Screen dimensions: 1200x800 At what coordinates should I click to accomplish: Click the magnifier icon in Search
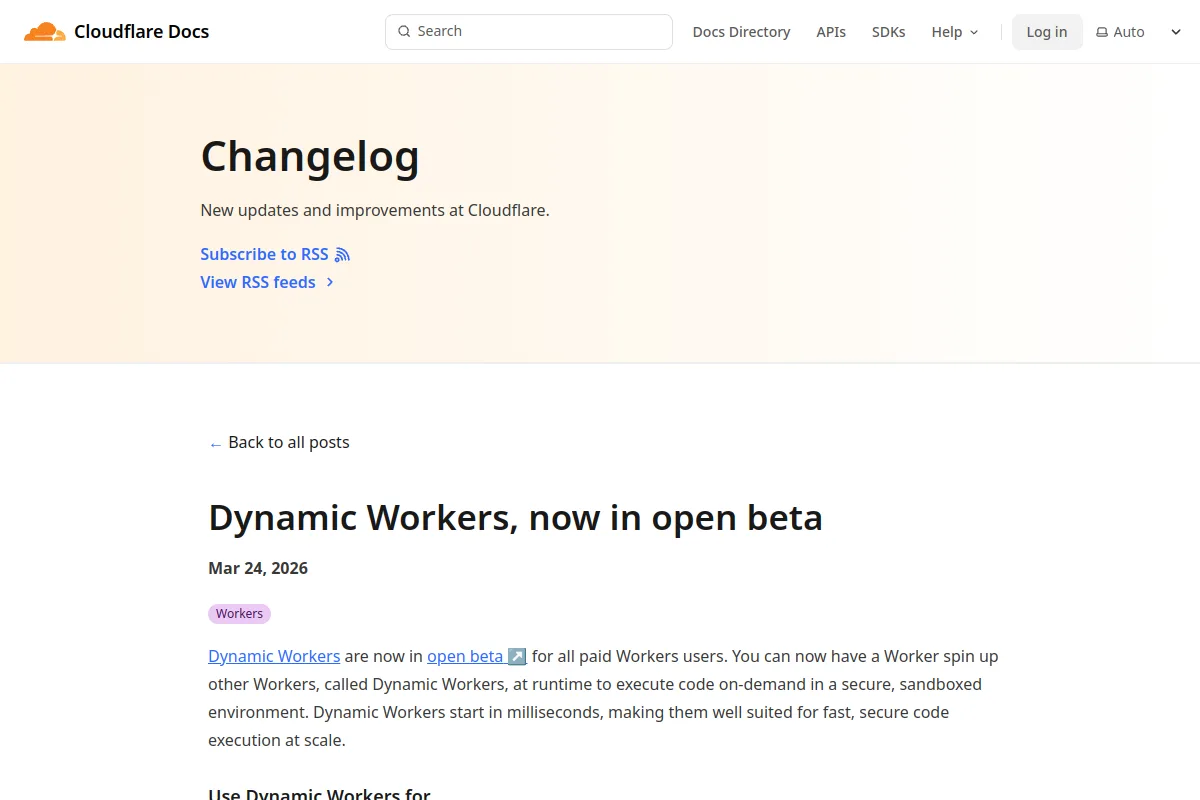pos(404,31)
